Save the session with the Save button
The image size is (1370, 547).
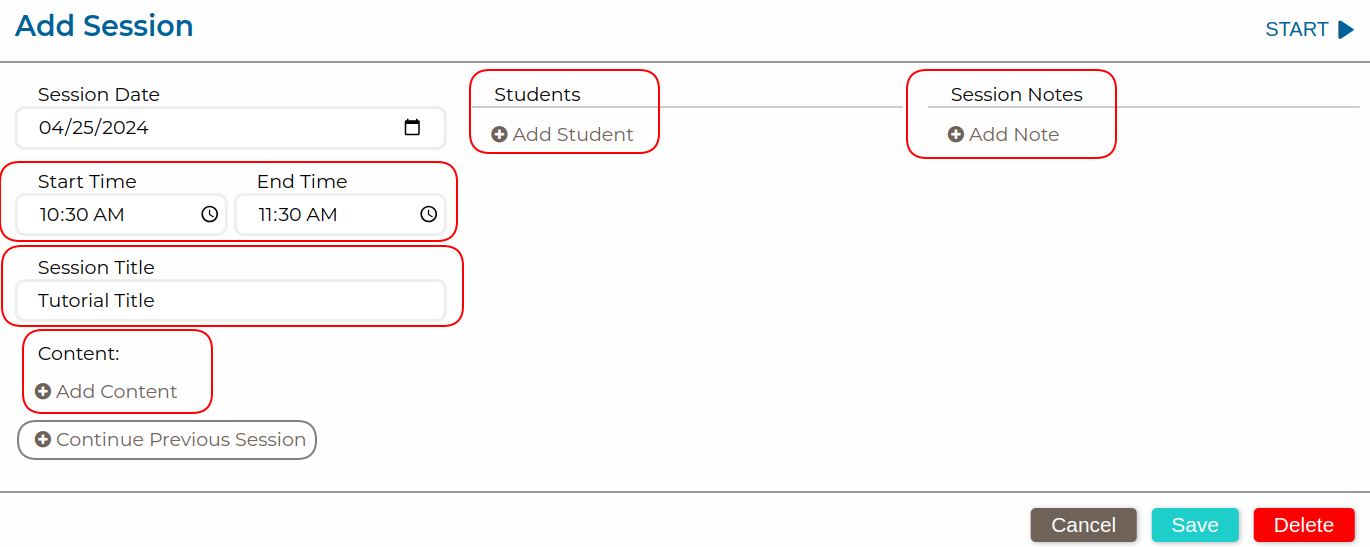(x=1195, y=525)
